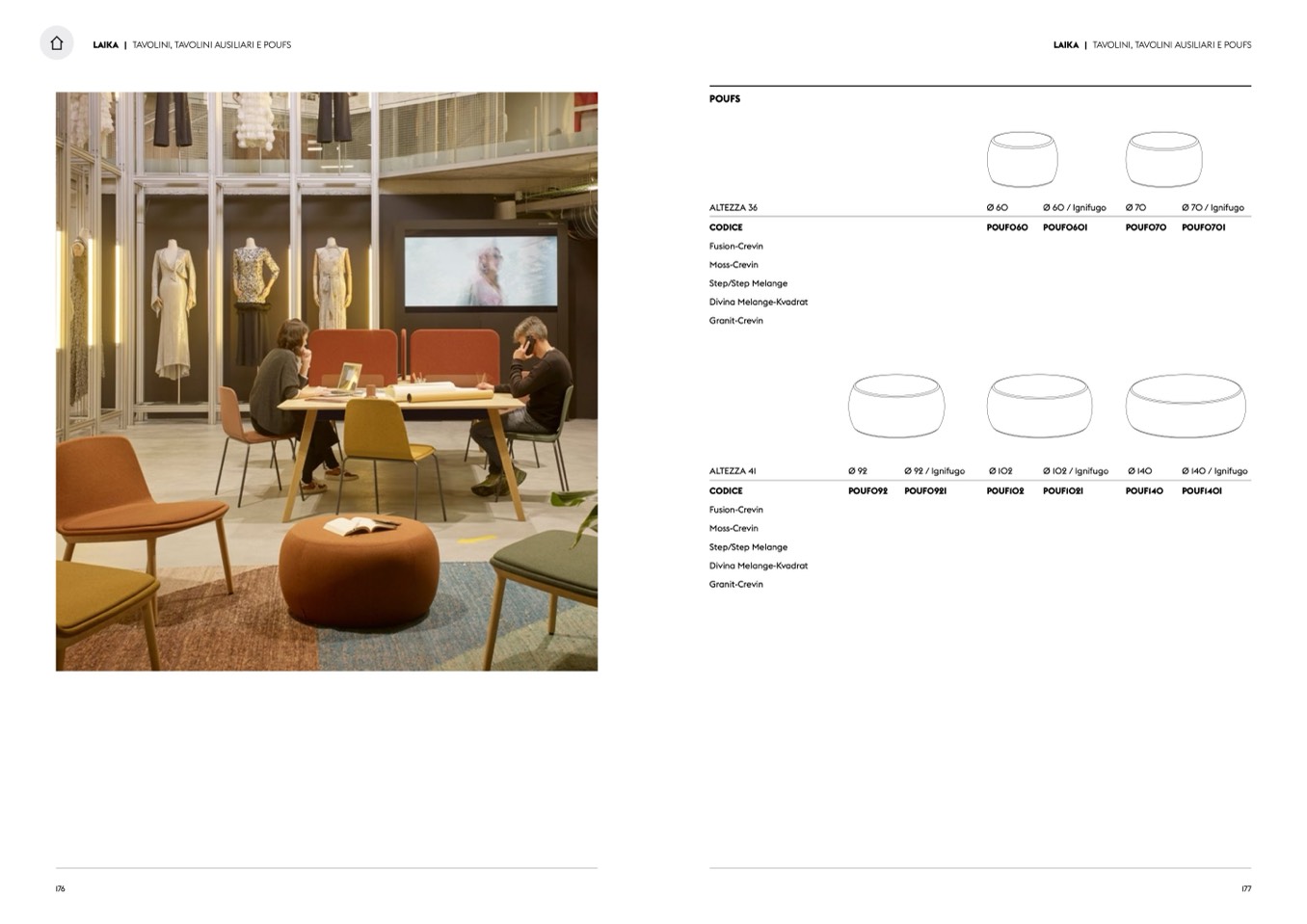Click product code POUF102

coord(1005,491)
